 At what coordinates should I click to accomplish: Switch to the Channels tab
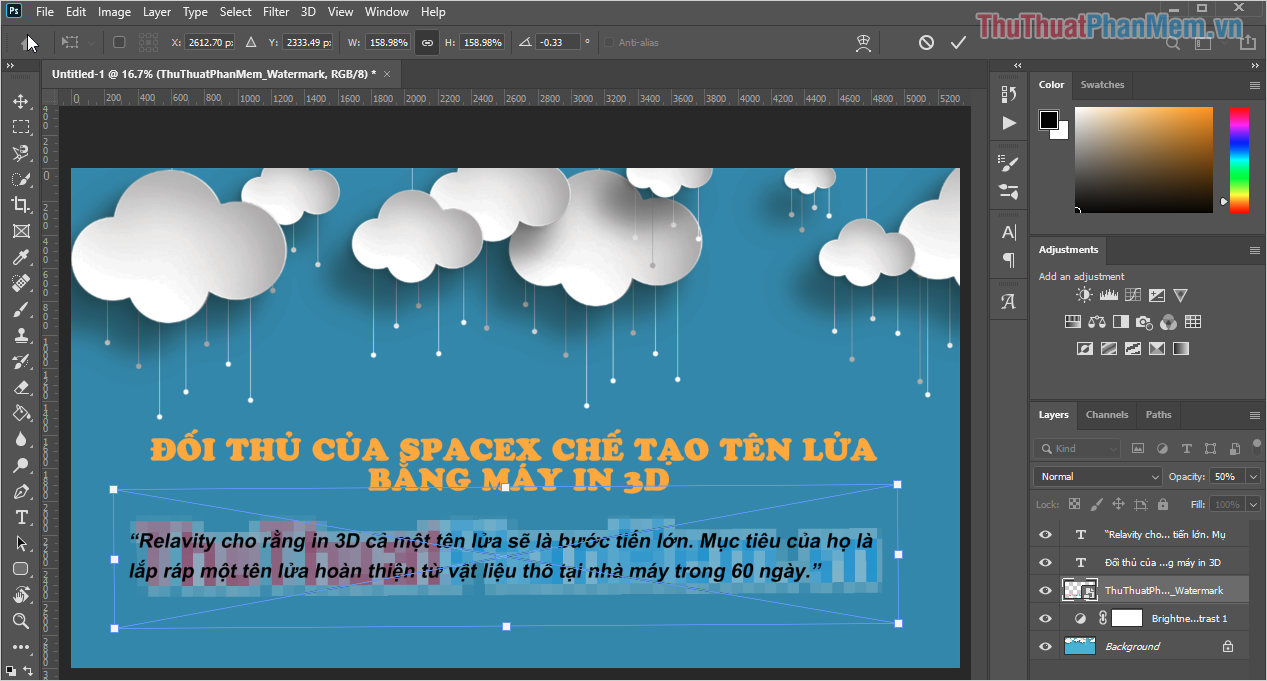(x=1106, y=415)
